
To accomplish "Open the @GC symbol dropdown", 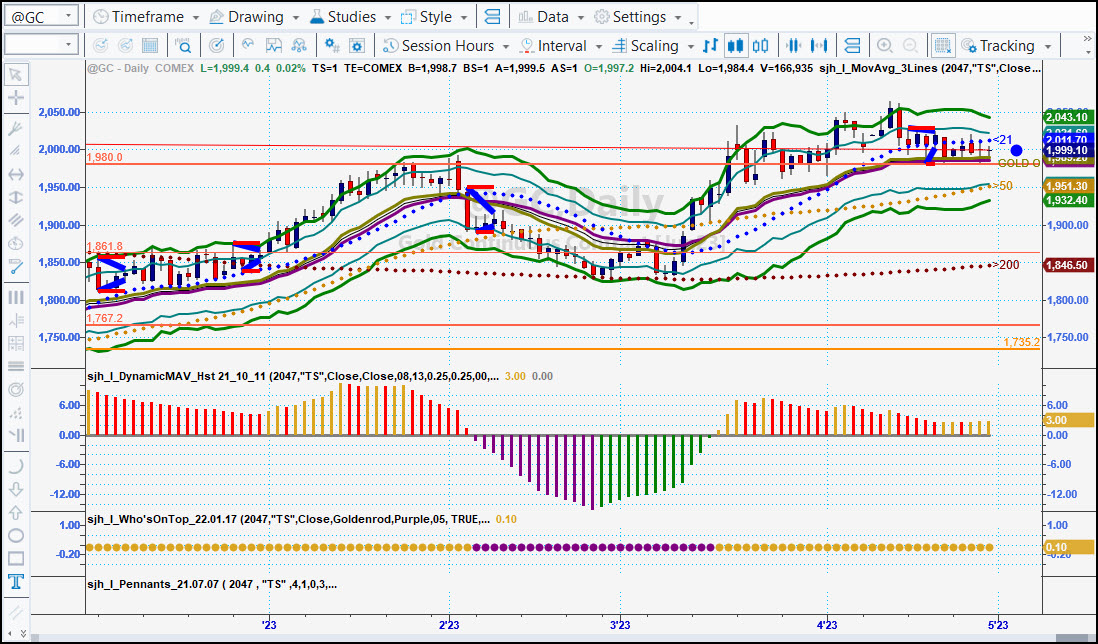I will coord(68,17).
